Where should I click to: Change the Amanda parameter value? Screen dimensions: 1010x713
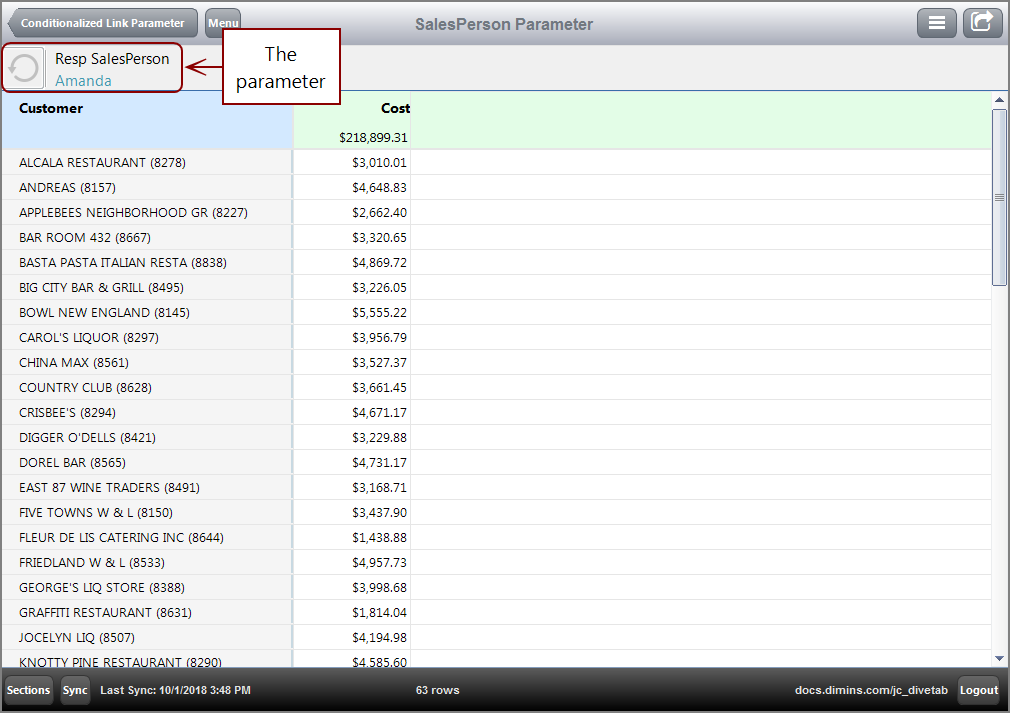coord(84,80)
